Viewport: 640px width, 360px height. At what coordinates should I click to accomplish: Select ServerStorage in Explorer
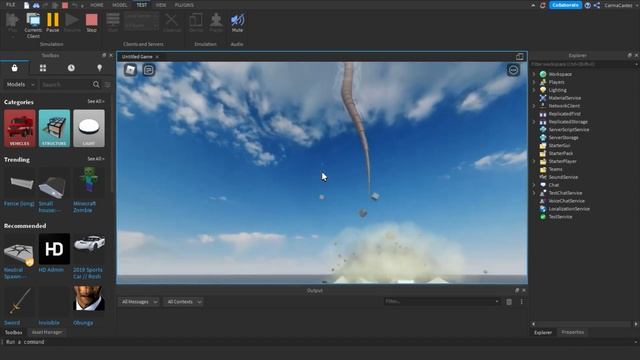click(x=563, y=138)
